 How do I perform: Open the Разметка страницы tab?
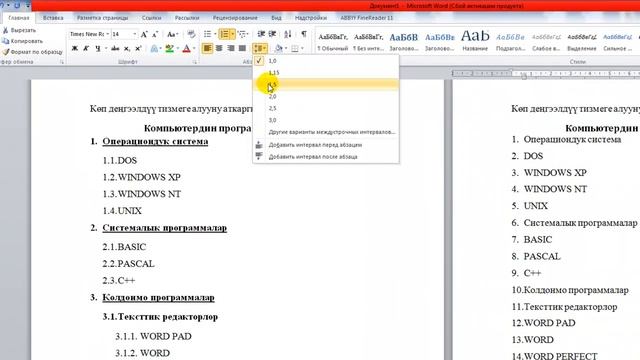[x=102, y=18]
